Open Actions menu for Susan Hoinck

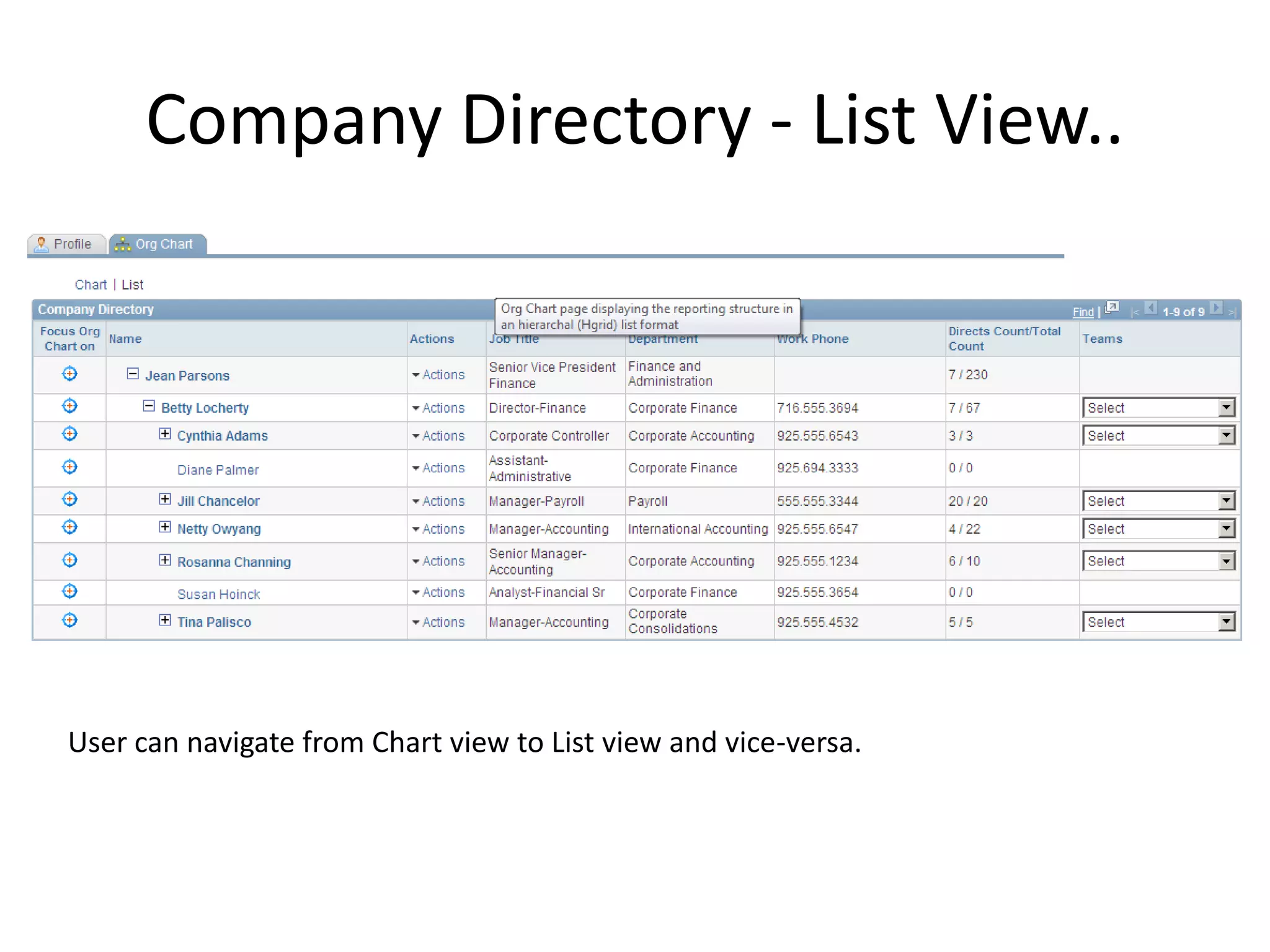point(438,593)
